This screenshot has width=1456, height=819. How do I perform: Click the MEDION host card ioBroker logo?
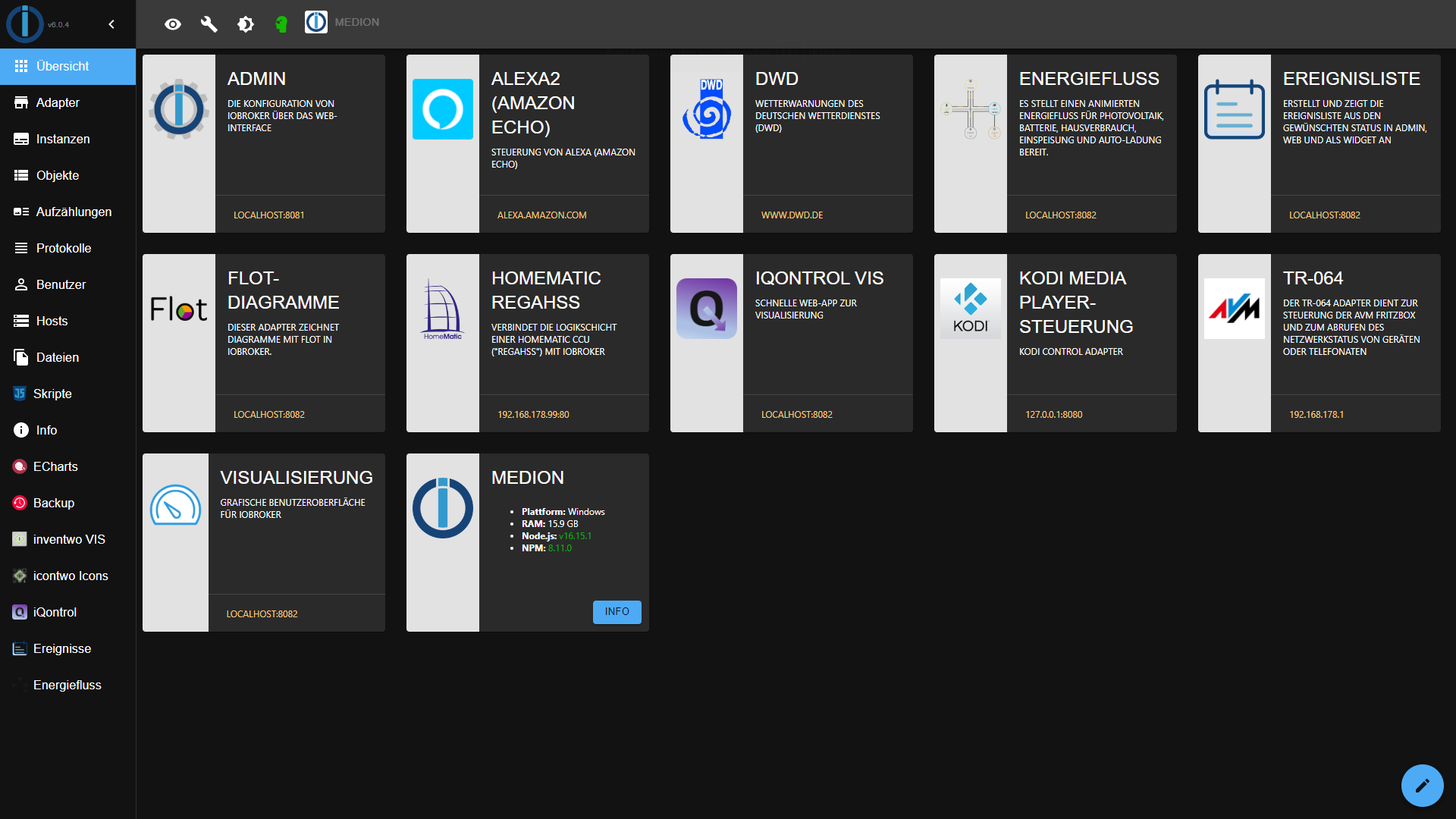tap(443, 508)
